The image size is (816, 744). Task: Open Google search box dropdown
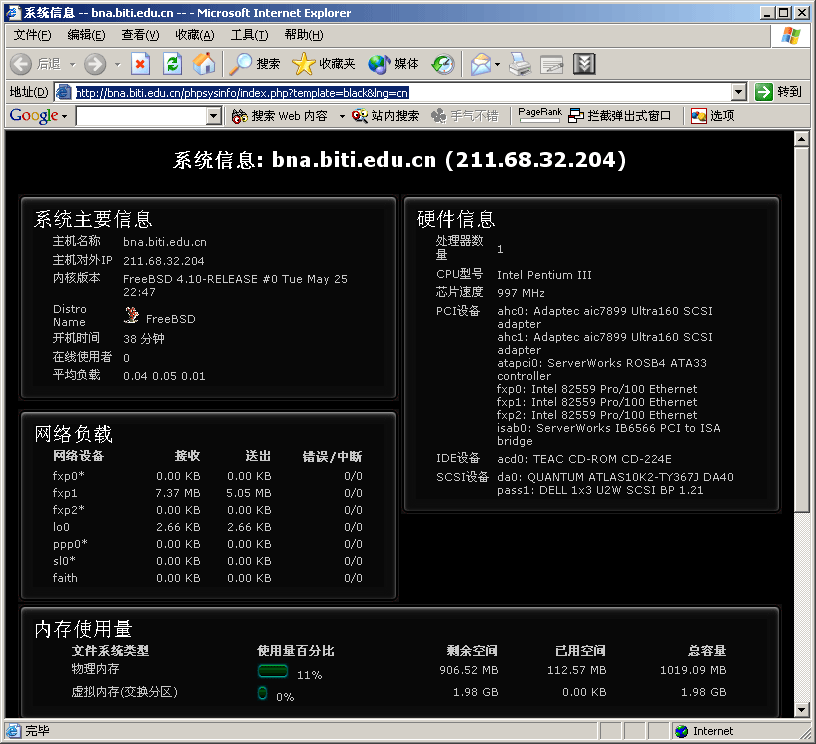coord(213,116)
